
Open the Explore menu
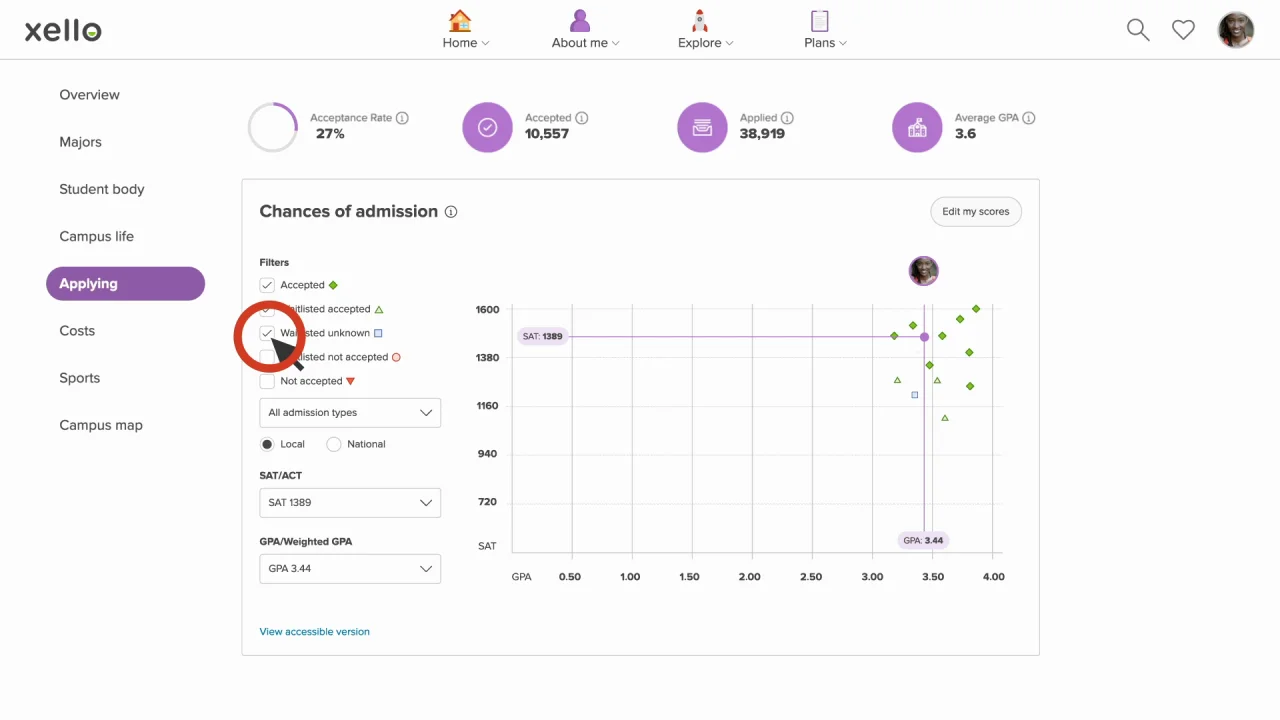[x=700, y=30]
